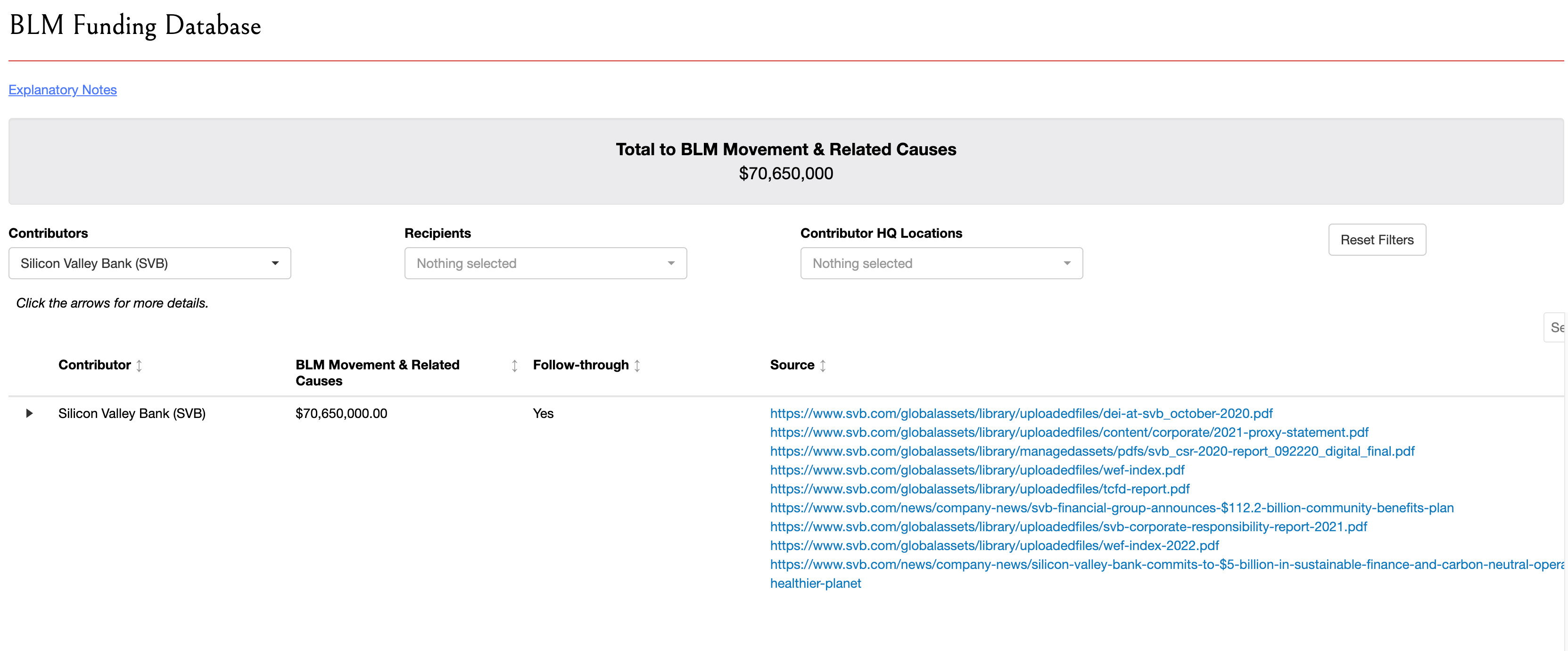Open the 2021-proxy-statement.pdf link
Screen dimensions: 1568x651
tap(1069, 433)
